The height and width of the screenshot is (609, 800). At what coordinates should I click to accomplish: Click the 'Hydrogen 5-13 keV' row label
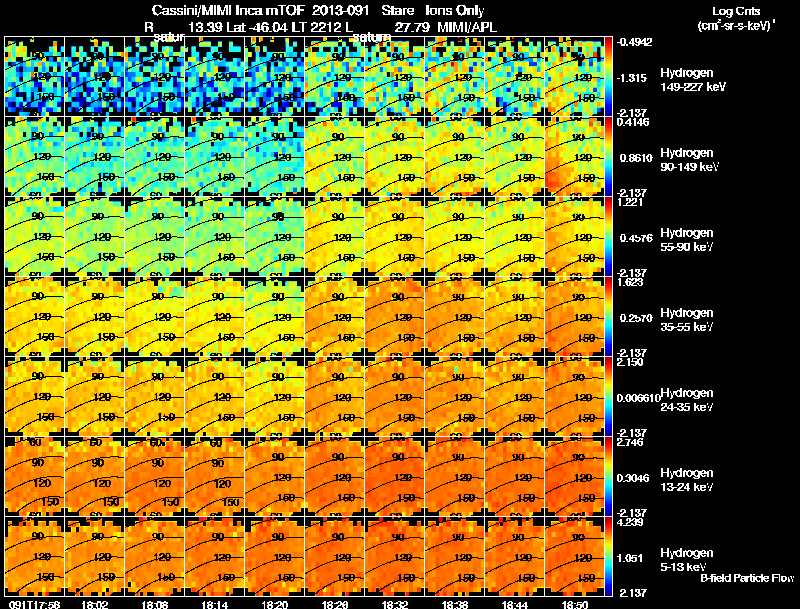tap(686, 560)
